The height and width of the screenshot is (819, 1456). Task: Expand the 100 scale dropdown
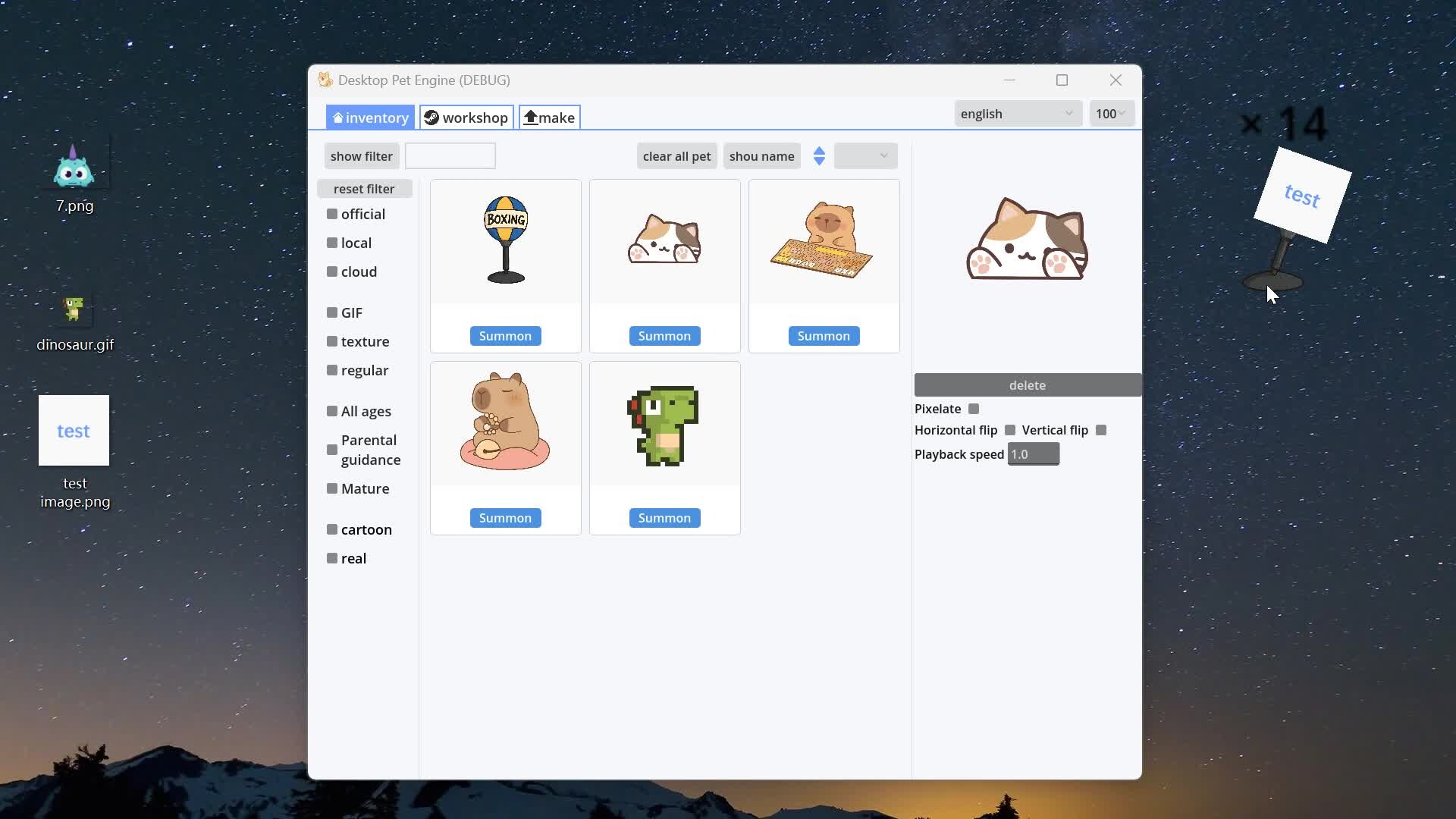point(1111,114)
